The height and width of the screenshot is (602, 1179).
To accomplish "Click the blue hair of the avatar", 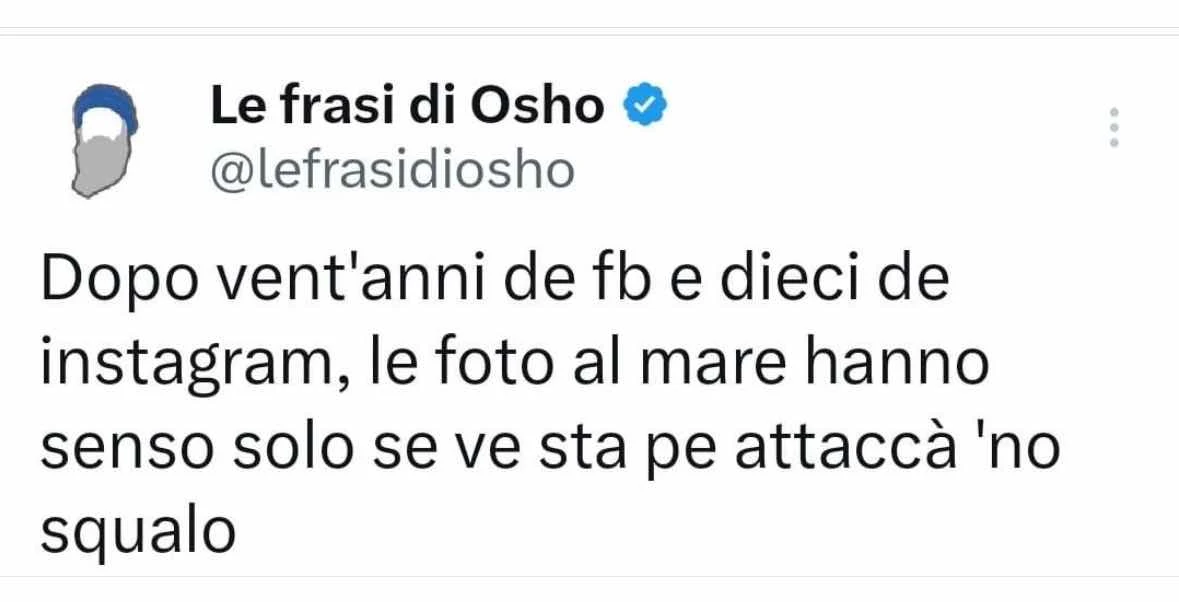I will [x=105, y=107].
